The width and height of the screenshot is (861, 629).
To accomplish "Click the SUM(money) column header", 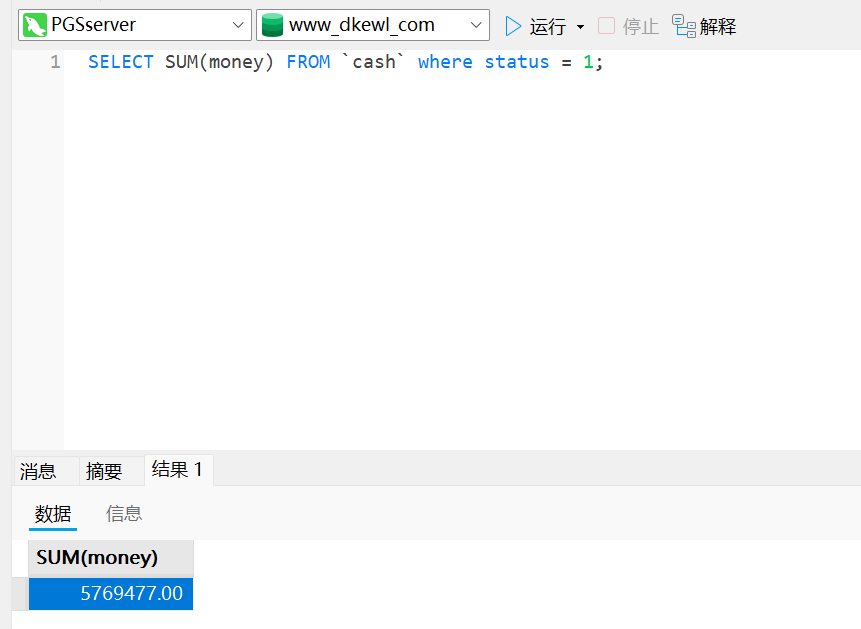I will (x=111, y=557).
